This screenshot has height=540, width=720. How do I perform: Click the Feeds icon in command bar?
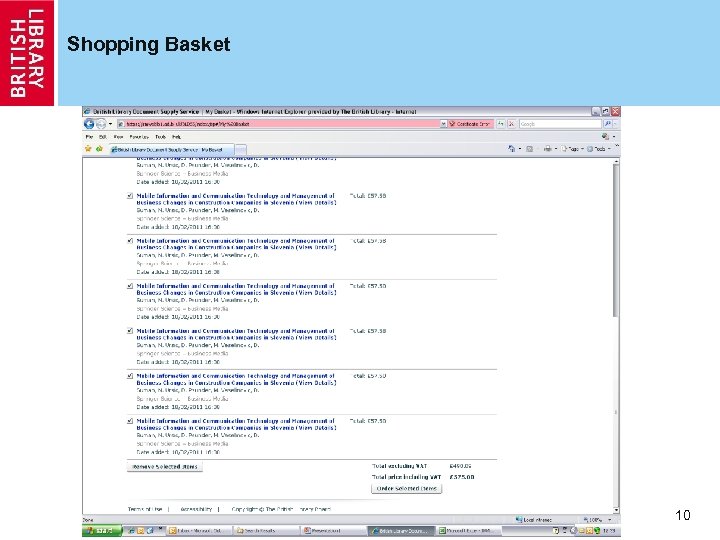pyautogui.click(x=529, y=149)
